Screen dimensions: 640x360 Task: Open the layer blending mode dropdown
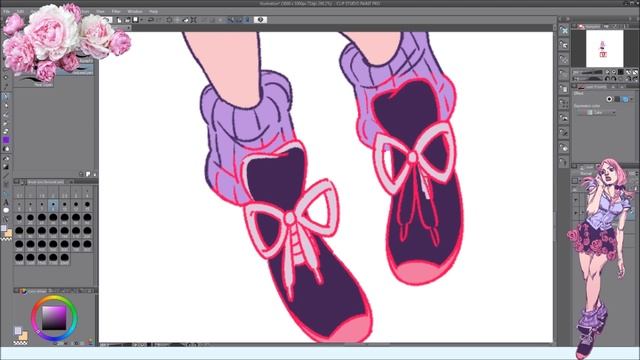pyautogui.click(x=587, y=173)
